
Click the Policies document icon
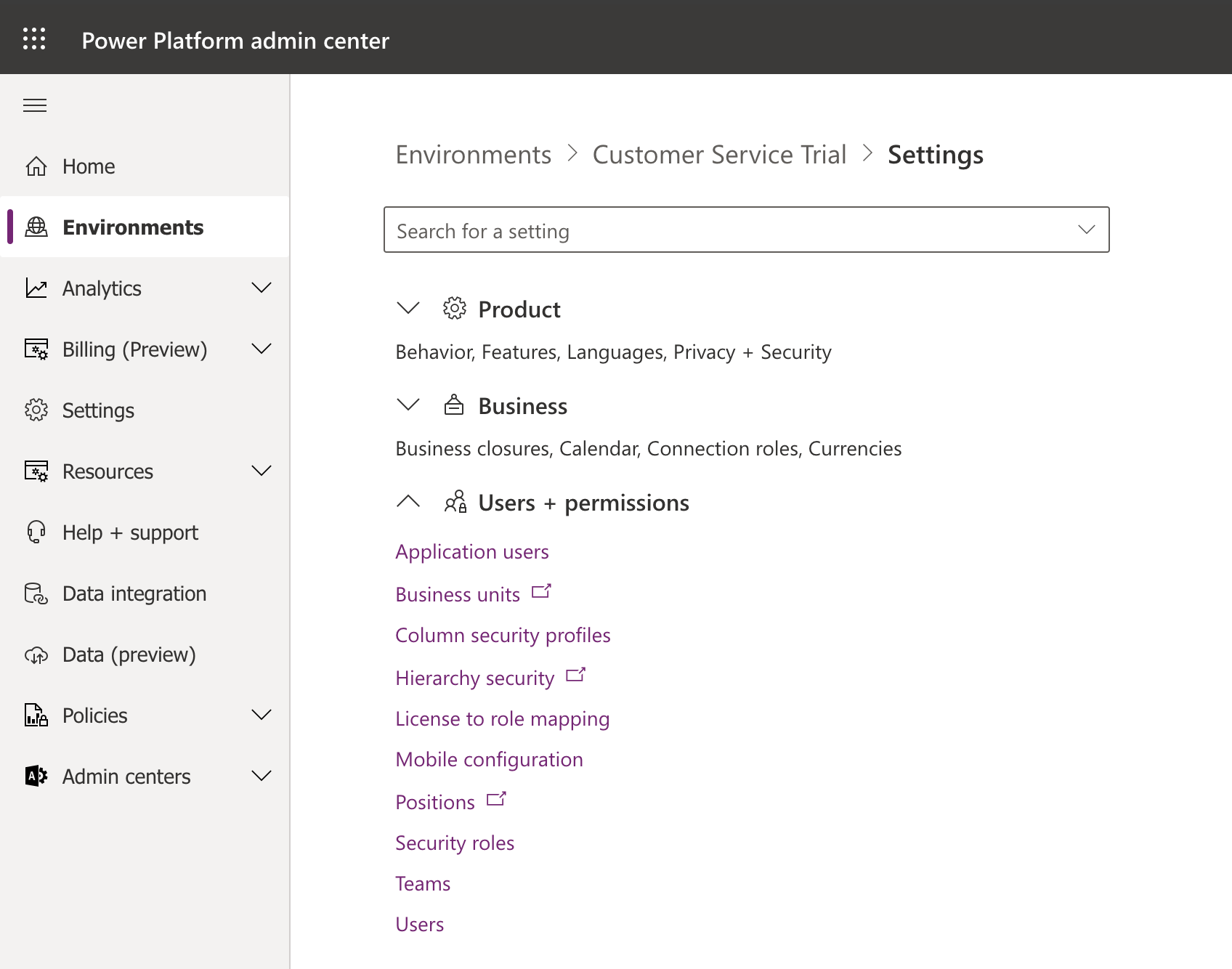click(x=36, y=715)
